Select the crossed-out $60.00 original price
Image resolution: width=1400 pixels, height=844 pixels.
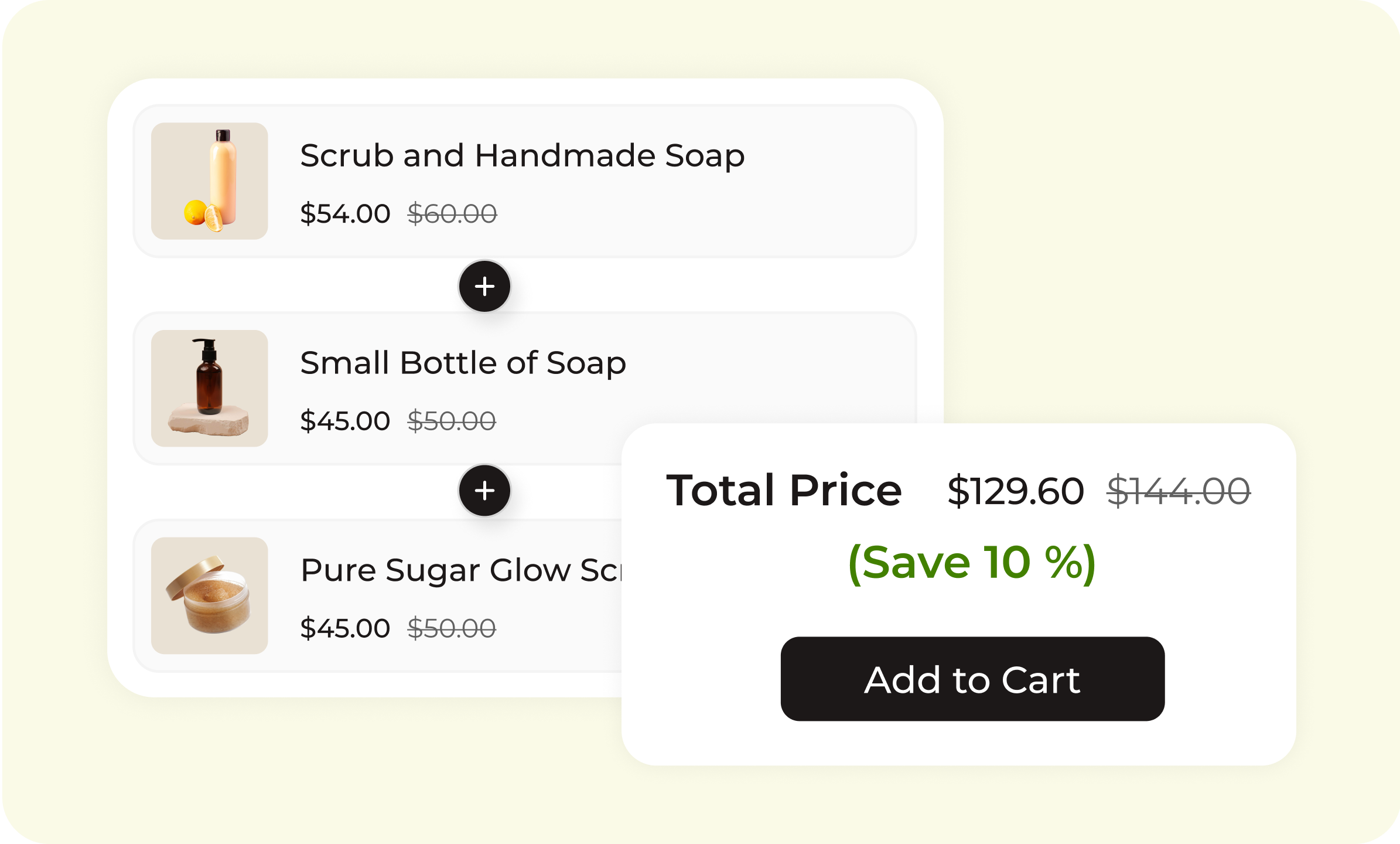pos(452,214)
